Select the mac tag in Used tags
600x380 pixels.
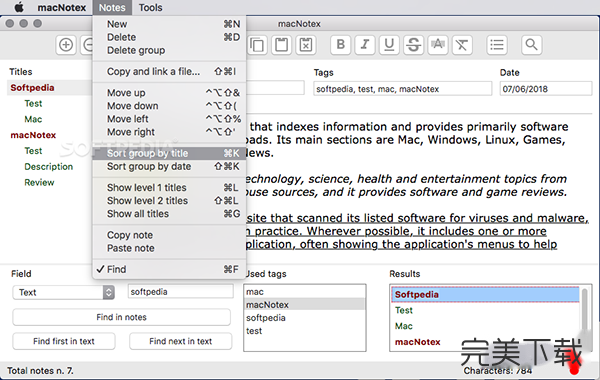(305, 292)
